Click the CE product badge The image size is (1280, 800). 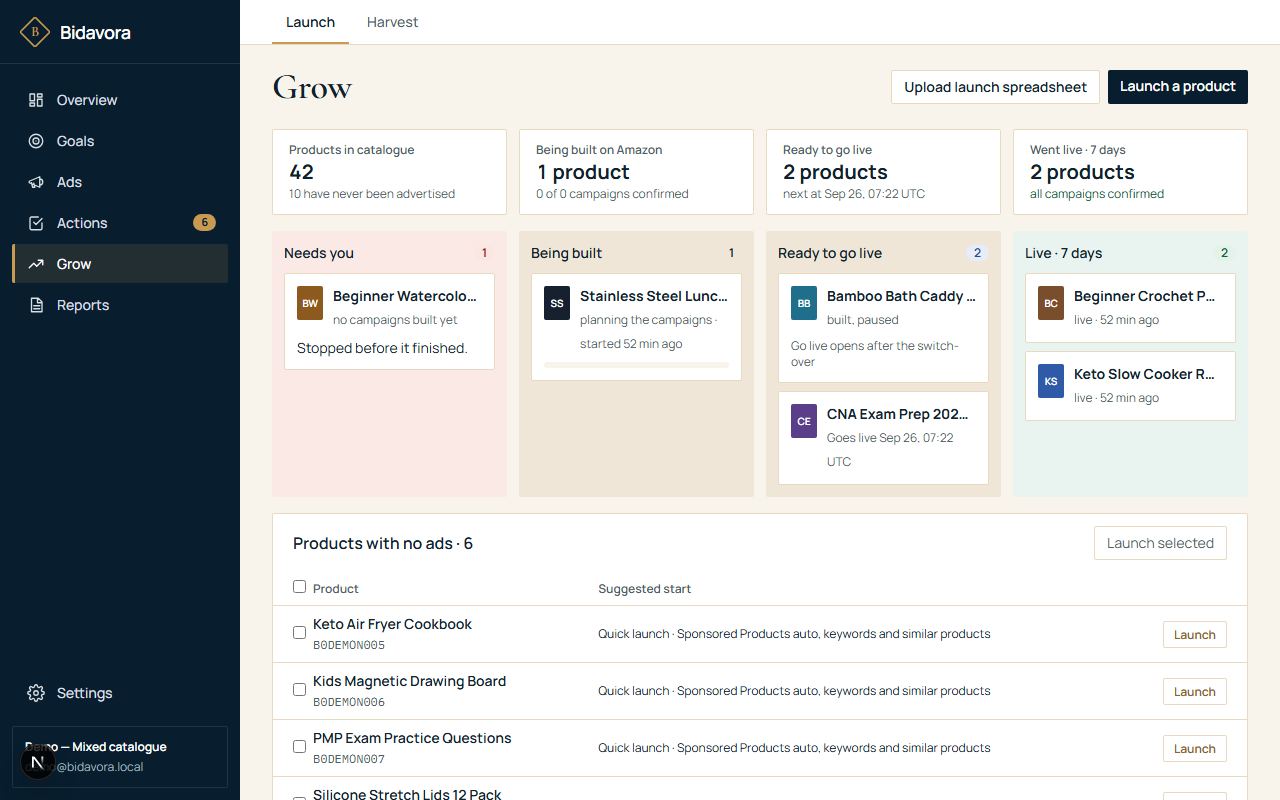(804, 421)
